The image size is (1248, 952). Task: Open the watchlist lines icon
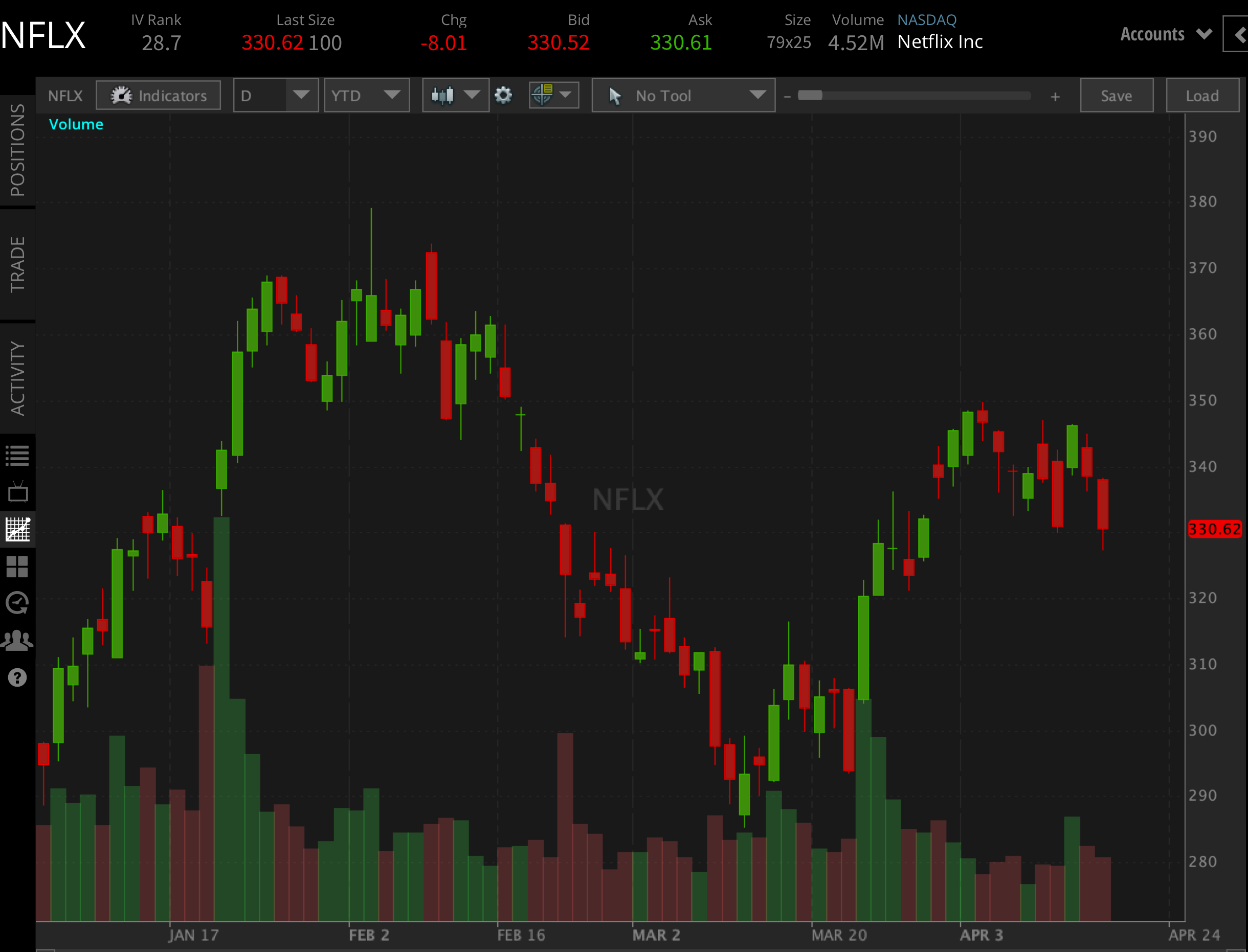(17, 456)
